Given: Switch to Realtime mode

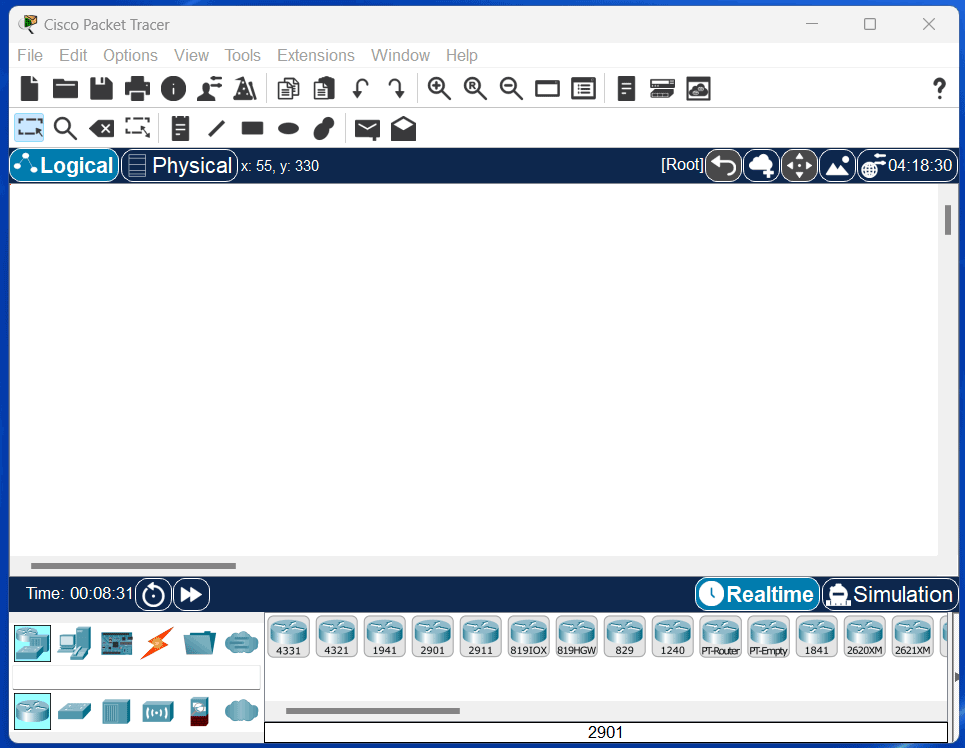Looking at the screenshot, I should click(758, 594).
